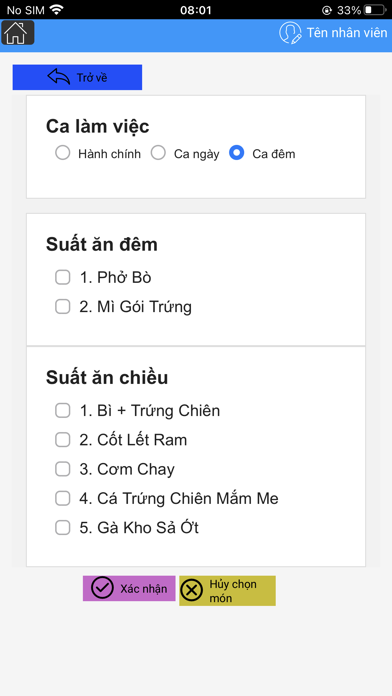
Task: Check the Phở Bò checkbox
Action: [63, 277]
